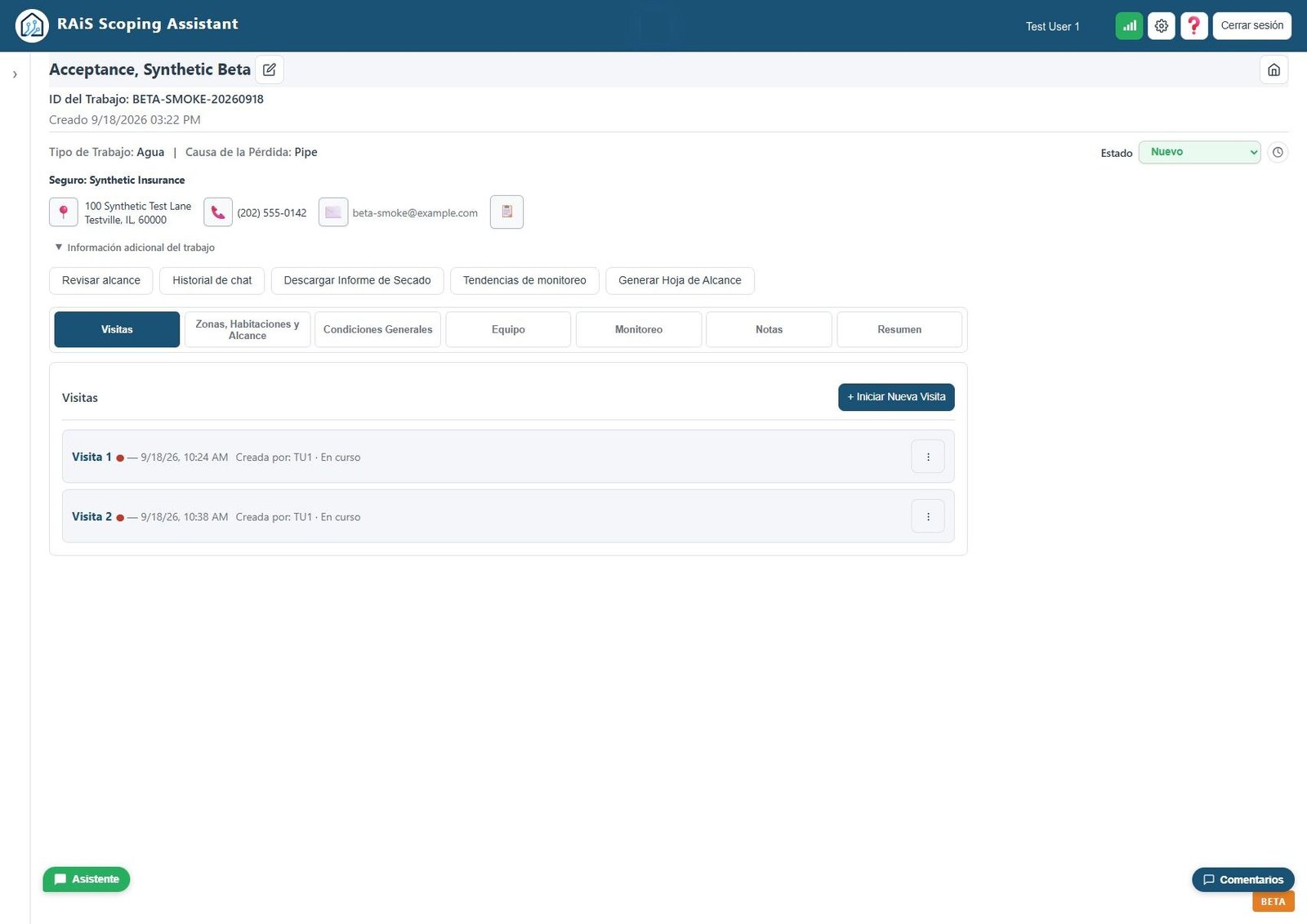Click the beta-smoke@example.com email address
The width and height of the screenshot is (1307, 924).
coord(415,213)
